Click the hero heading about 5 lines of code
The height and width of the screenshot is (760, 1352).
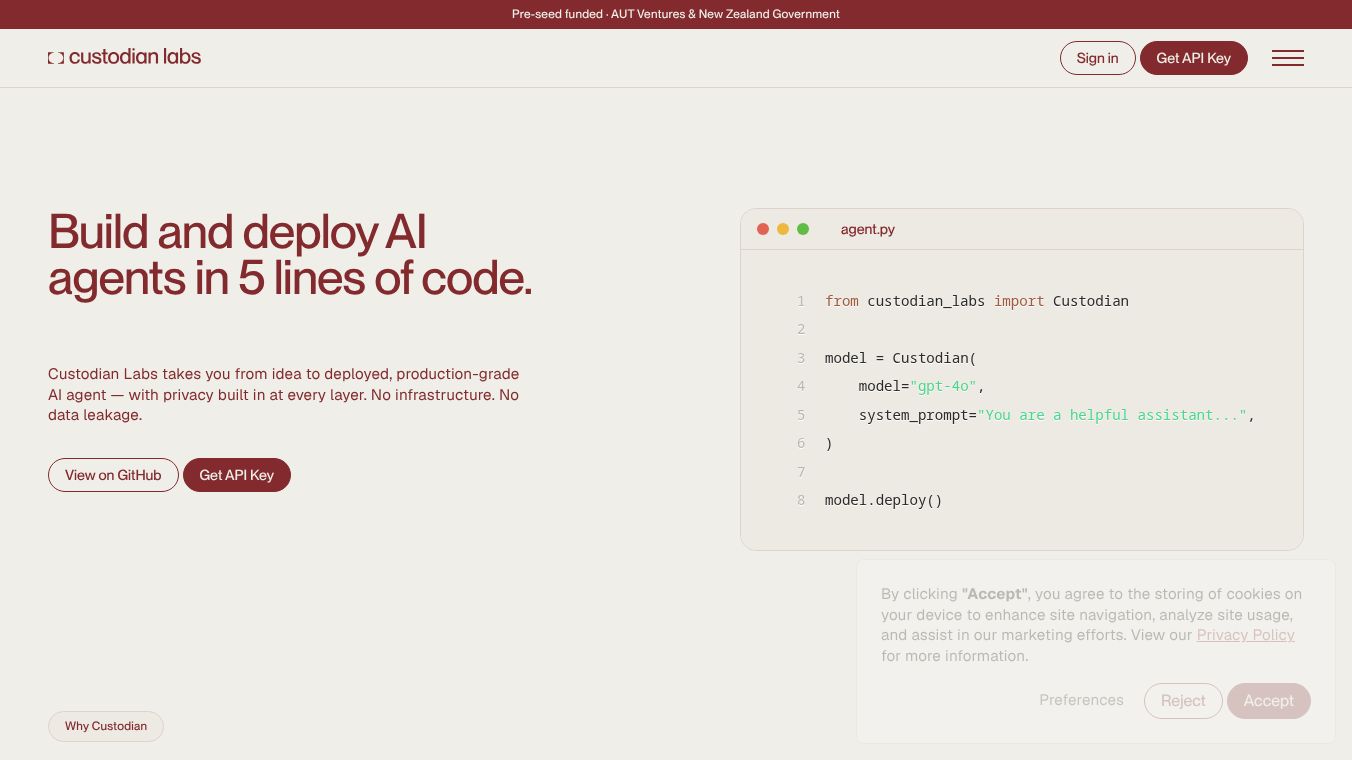pos(290,255)
